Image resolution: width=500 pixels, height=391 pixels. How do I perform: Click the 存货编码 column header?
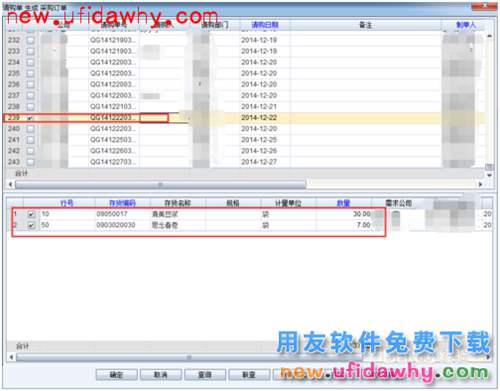coord(122,203)
